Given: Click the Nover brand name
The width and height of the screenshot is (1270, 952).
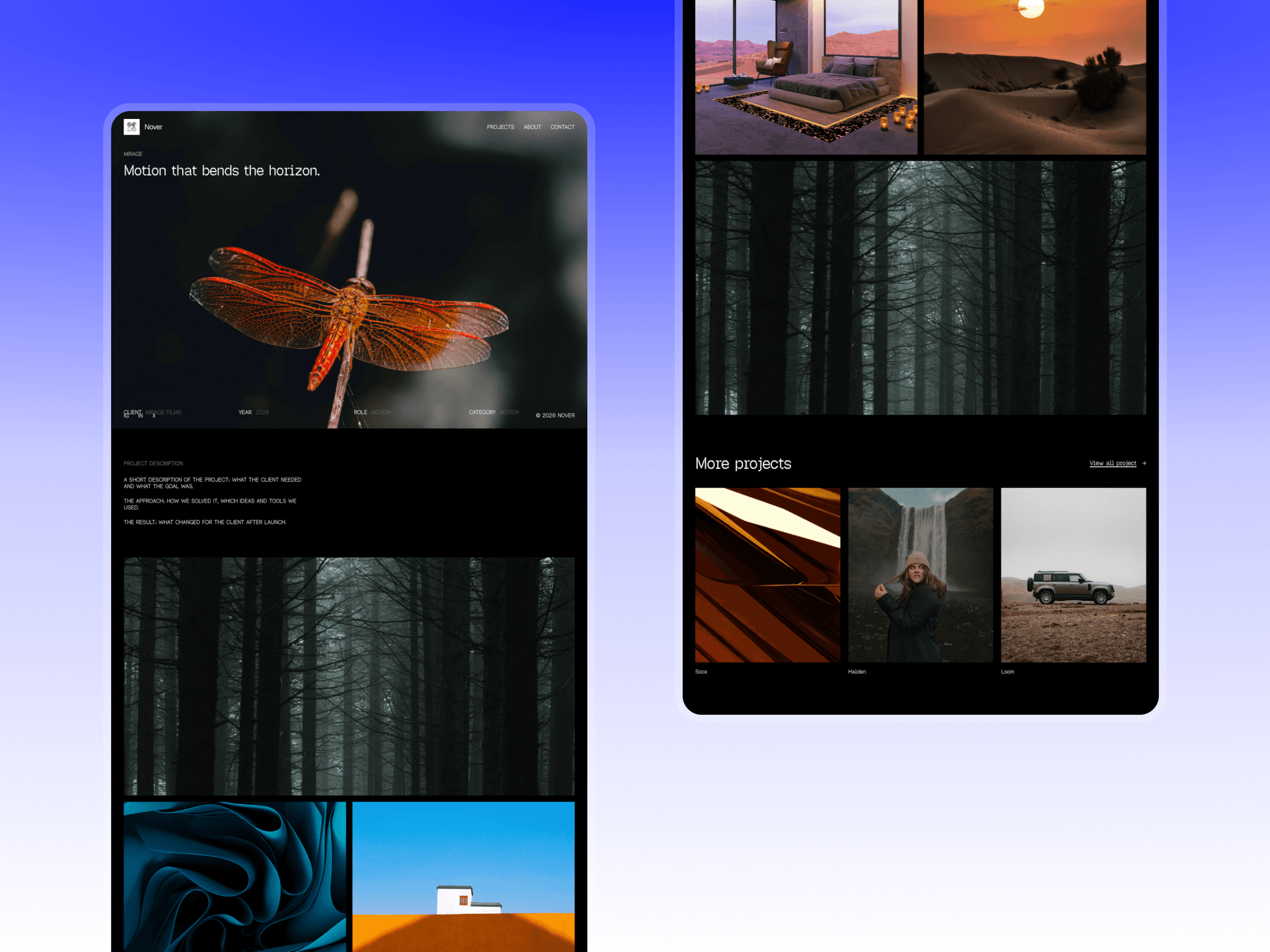Looking at the screenshot, I should pos(153,127).
